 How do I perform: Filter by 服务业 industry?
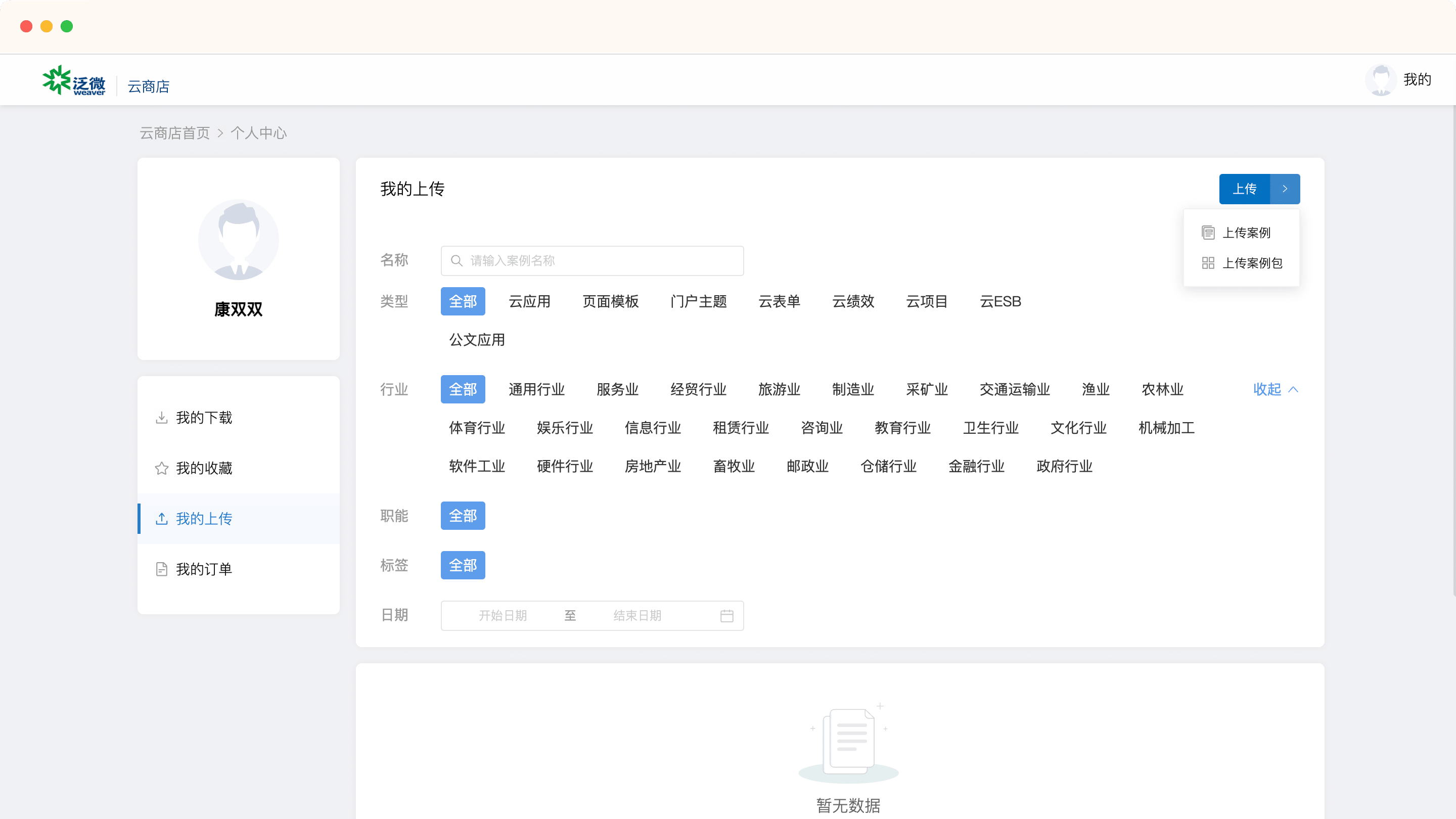617,389
